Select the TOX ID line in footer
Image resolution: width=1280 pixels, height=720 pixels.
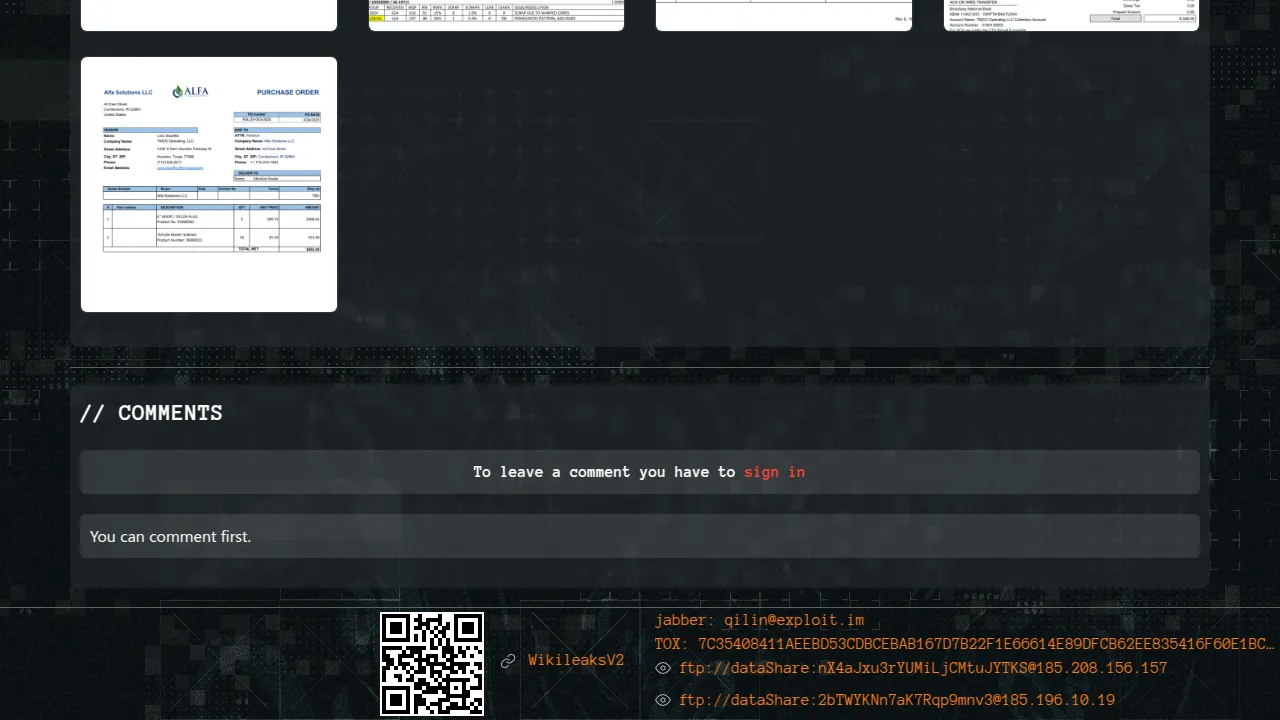point(964,644)
